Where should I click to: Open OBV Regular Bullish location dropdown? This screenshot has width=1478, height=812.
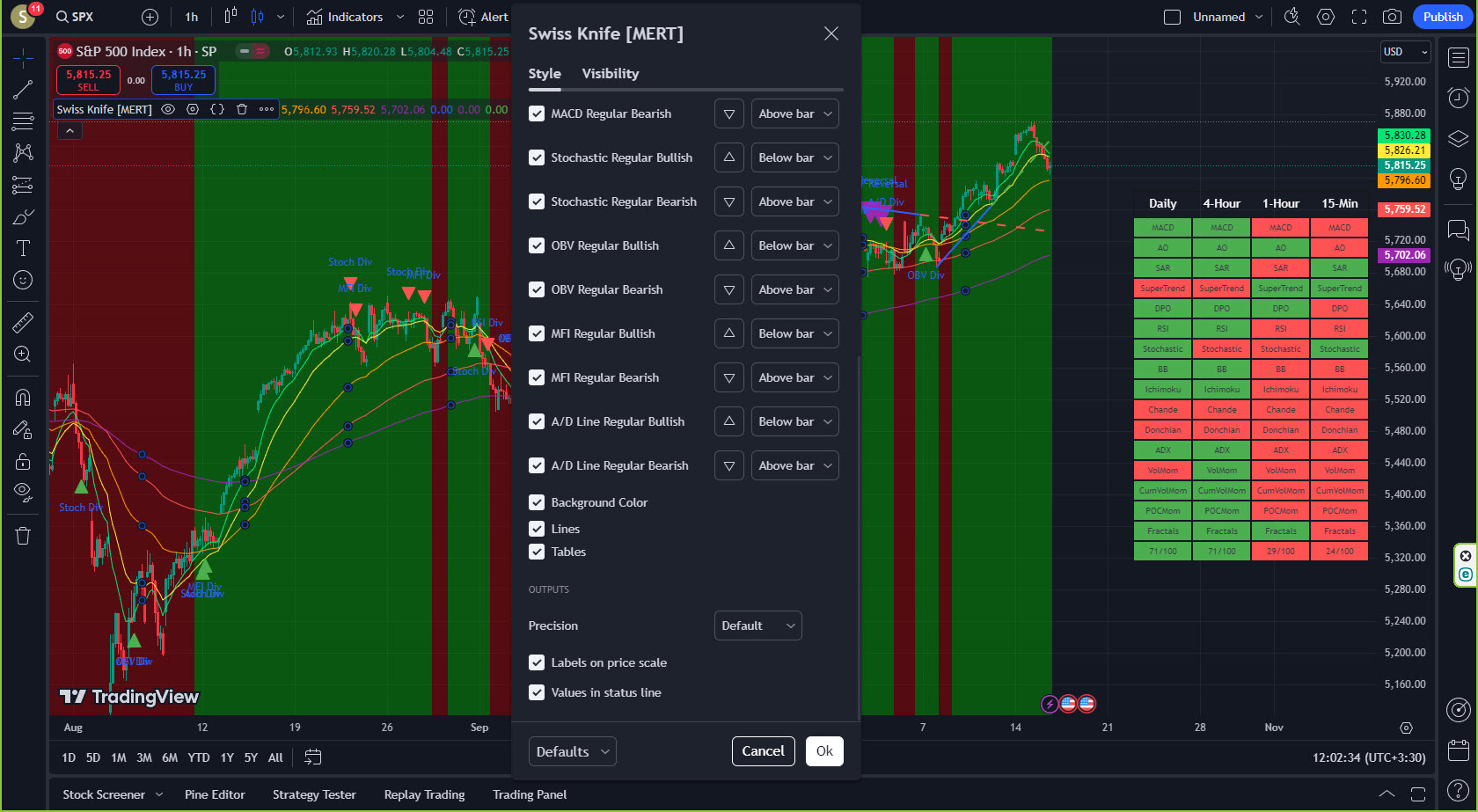click(794, 245)
